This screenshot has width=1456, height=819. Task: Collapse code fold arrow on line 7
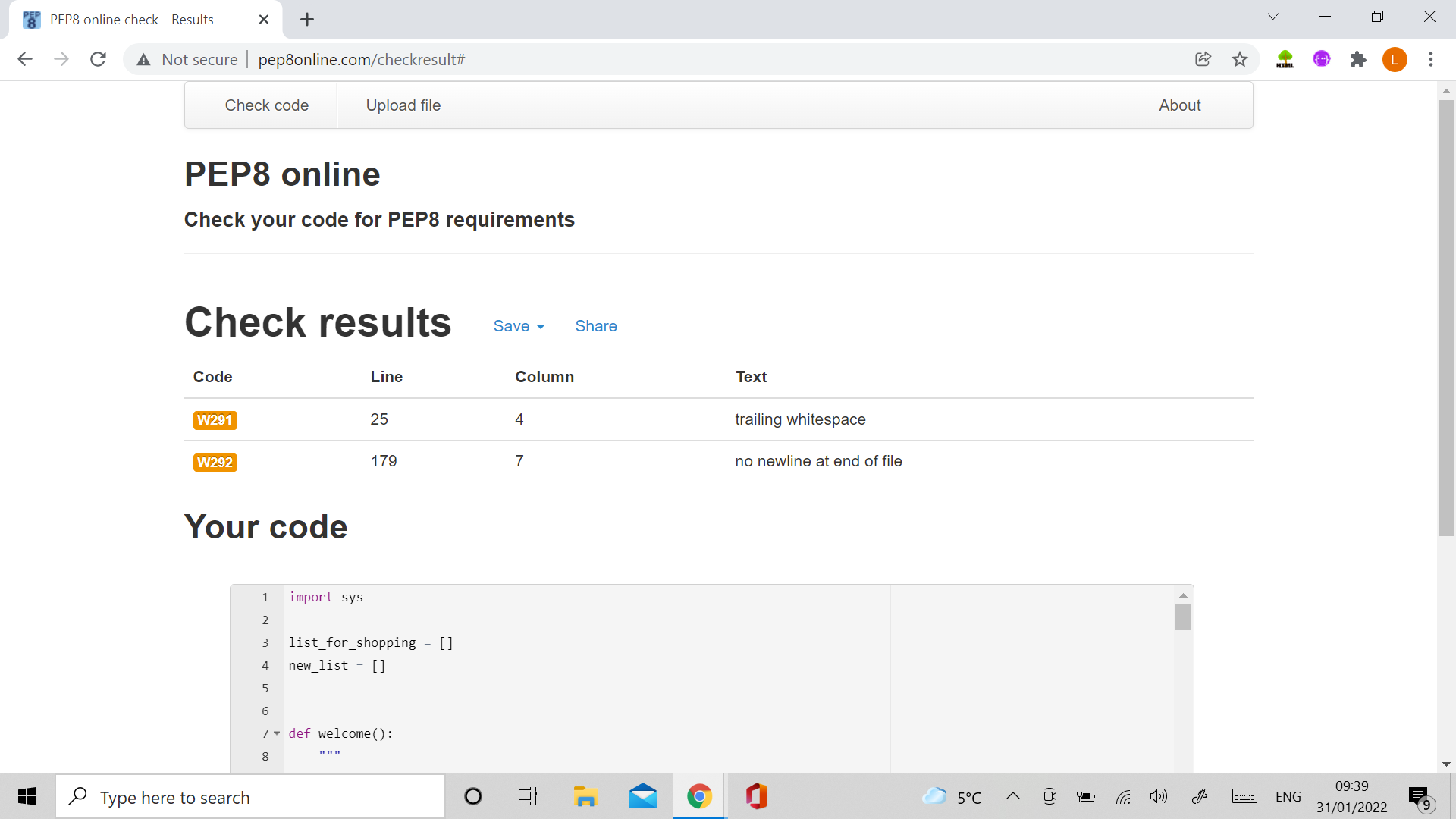pos(277,733)
